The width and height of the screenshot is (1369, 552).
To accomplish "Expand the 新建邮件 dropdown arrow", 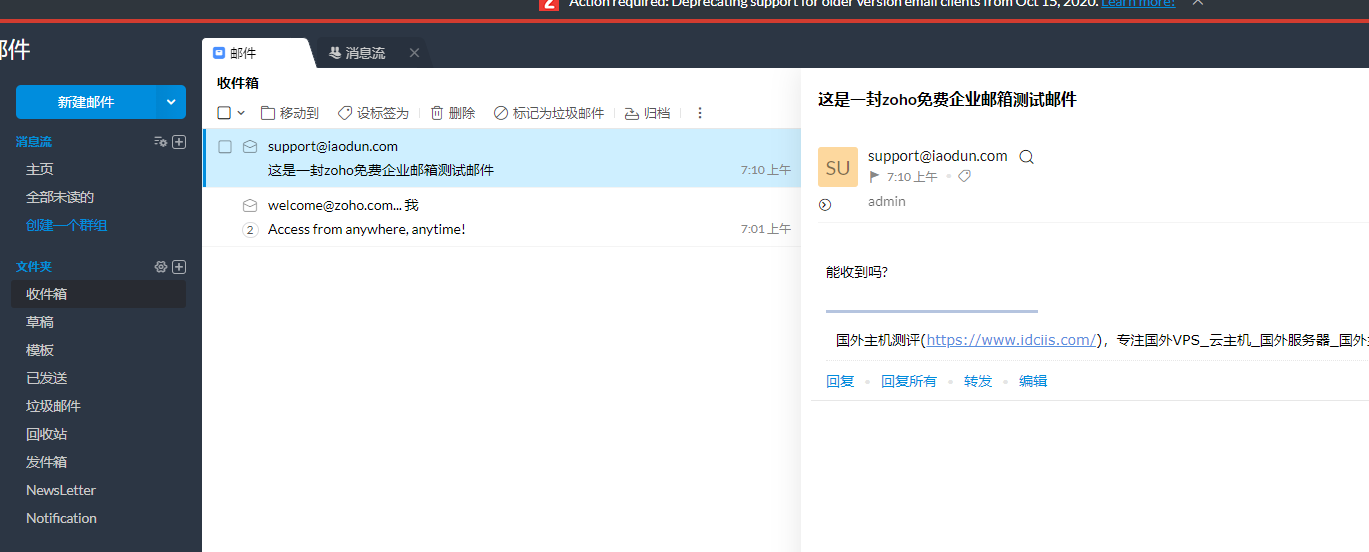I will (x=171, y=102).
